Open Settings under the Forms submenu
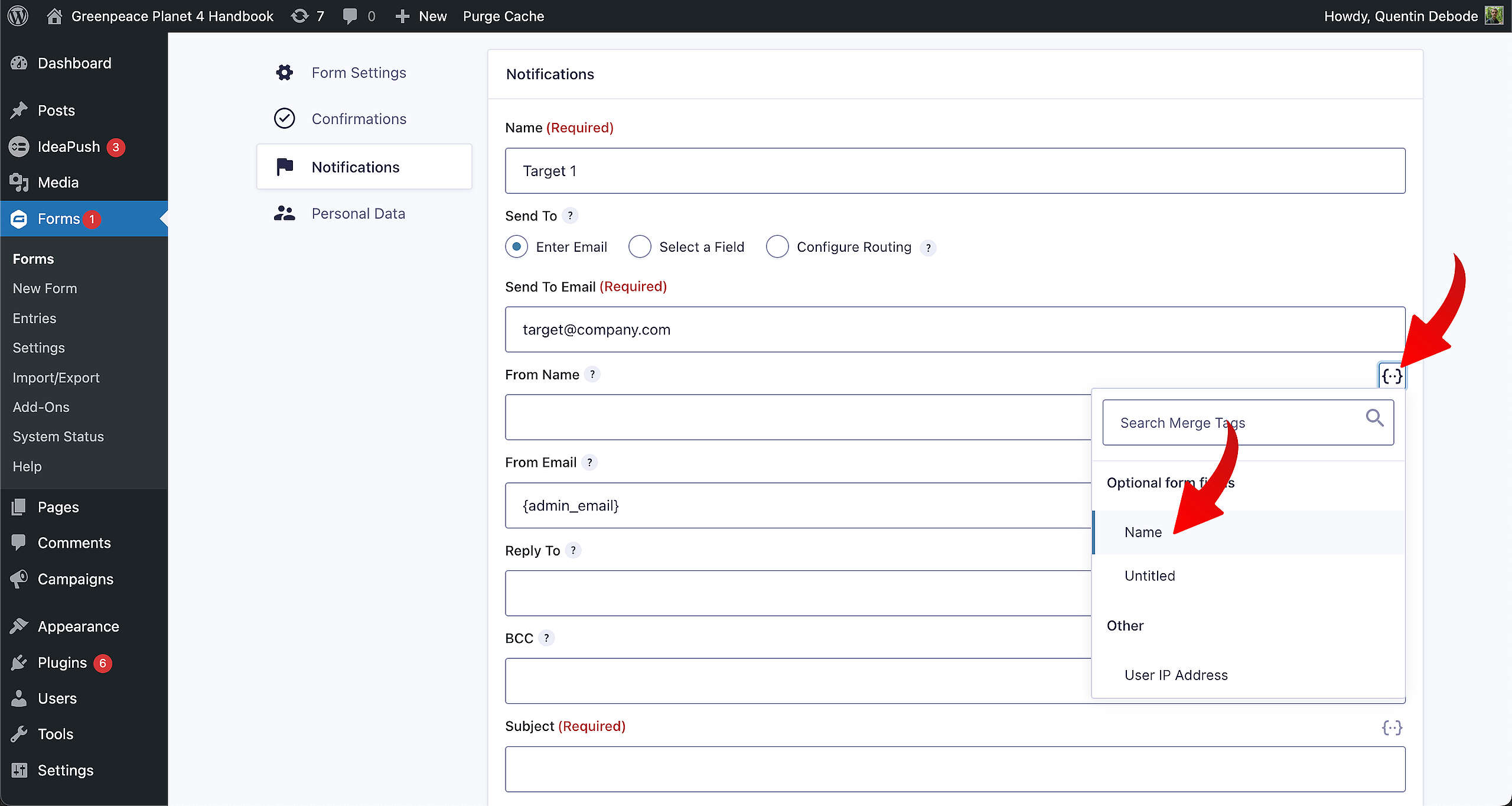1512x806 pixels. click(38, 347)
